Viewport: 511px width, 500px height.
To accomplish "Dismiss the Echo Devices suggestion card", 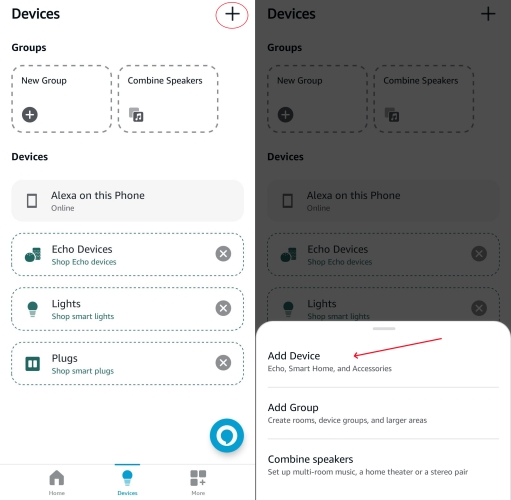I will click(x=223, y=254).
